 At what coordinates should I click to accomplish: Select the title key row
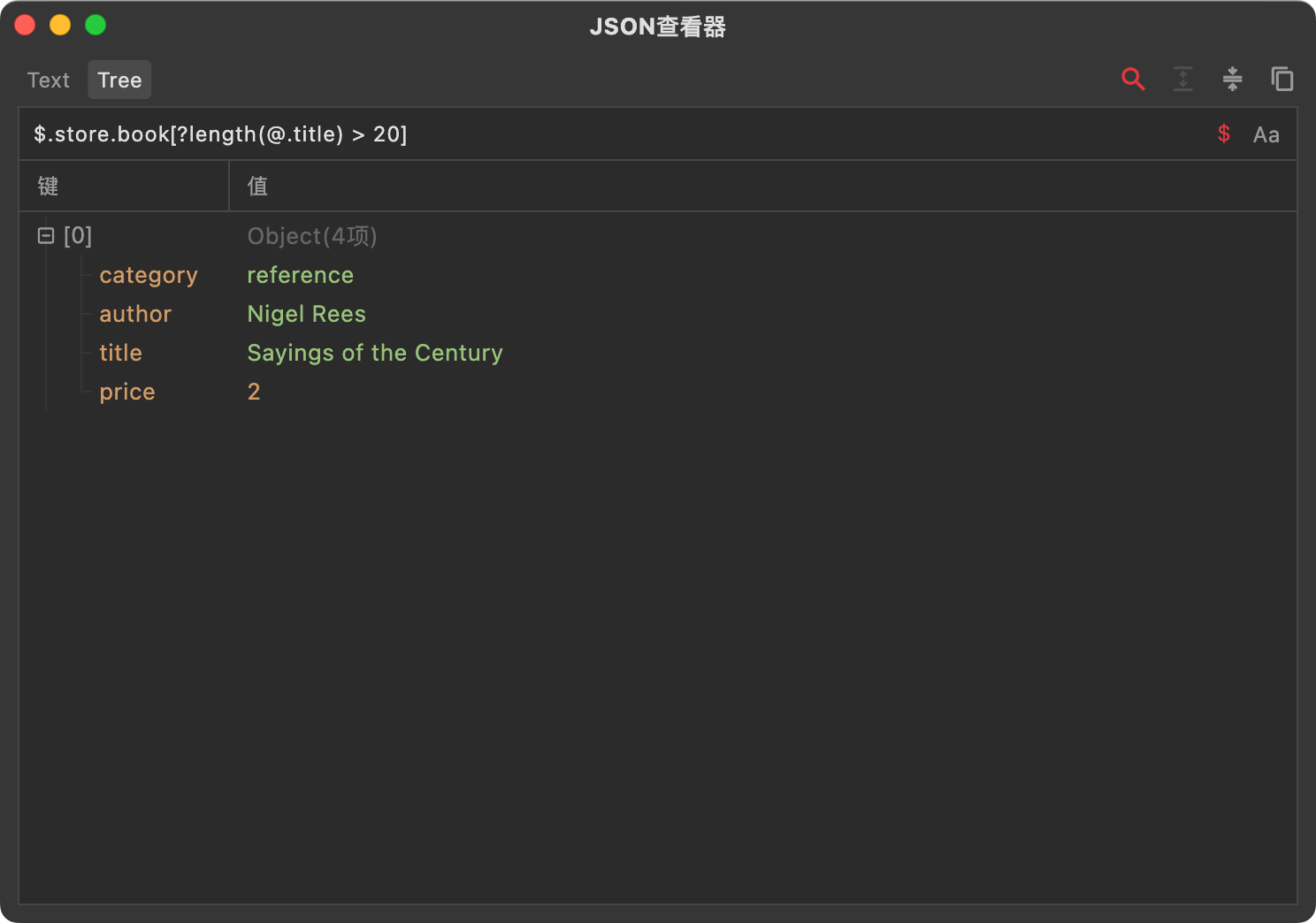click(x=121, y=353)
